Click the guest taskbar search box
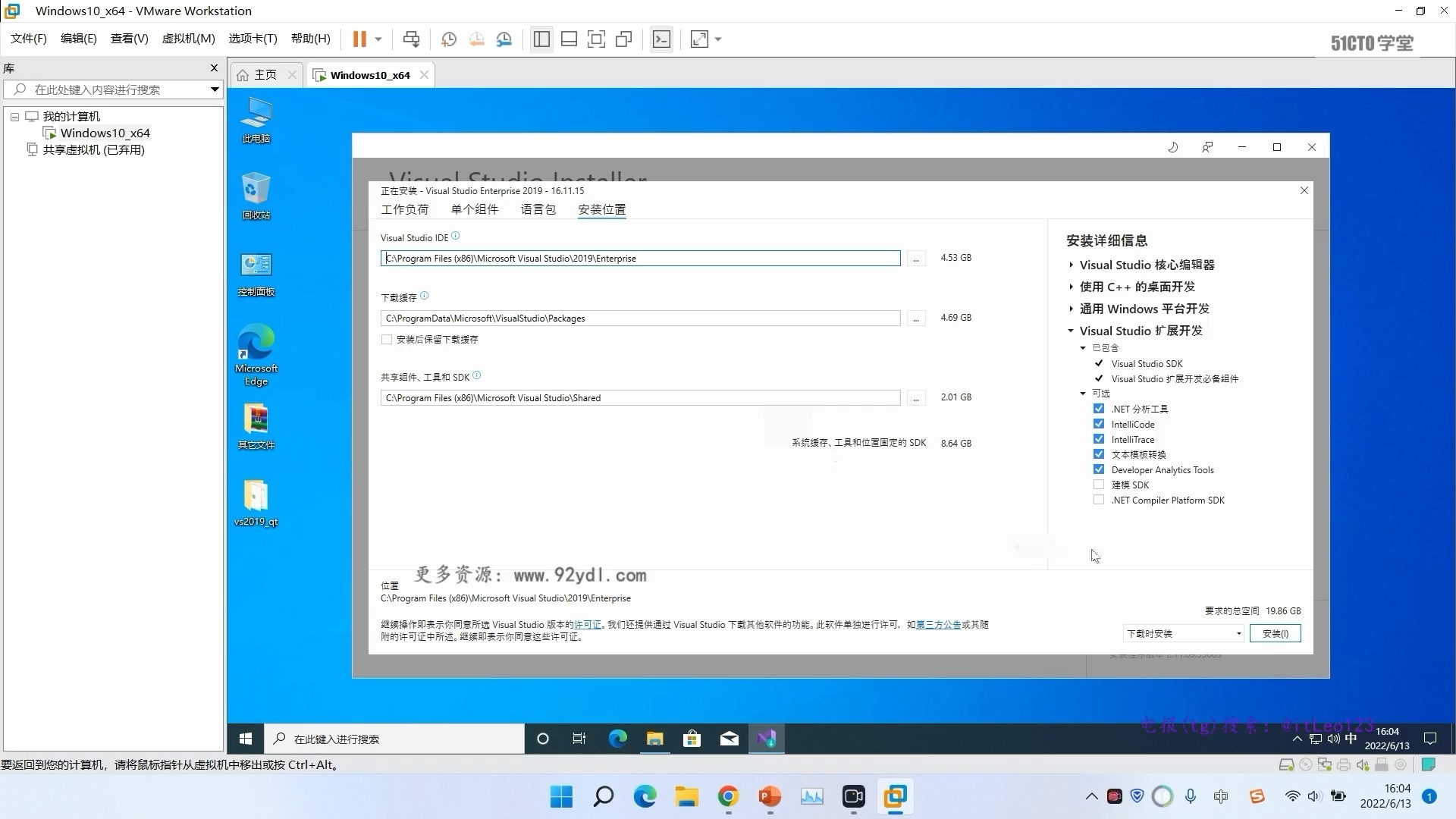Screen dimensions: 1456x819 coord(394,739)
